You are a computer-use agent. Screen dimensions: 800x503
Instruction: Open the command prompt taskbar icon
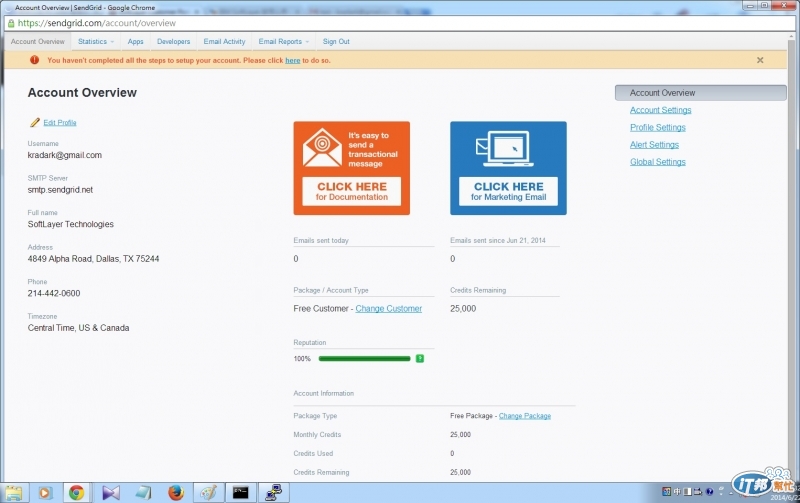240,493
